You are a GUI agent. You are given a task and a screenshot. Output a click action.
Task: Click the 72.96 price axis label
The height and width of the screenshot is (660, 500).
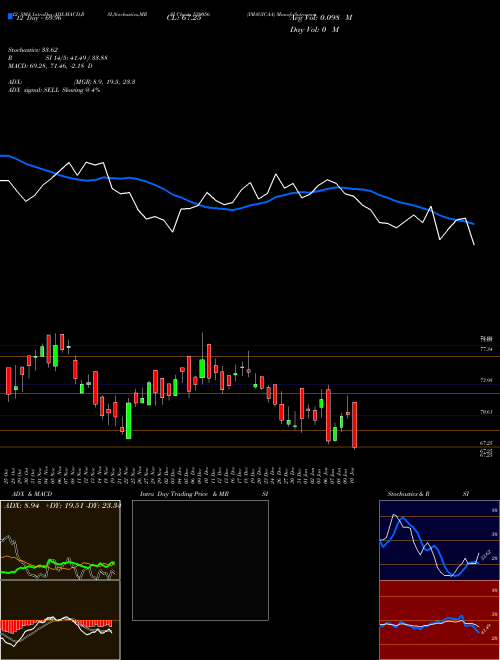pyautogui.click(x=487, y=380)
